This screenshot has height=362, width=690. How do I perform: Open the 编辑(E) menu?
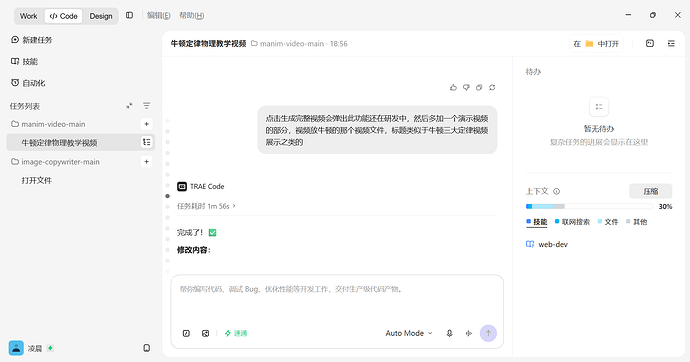(158, 15)
